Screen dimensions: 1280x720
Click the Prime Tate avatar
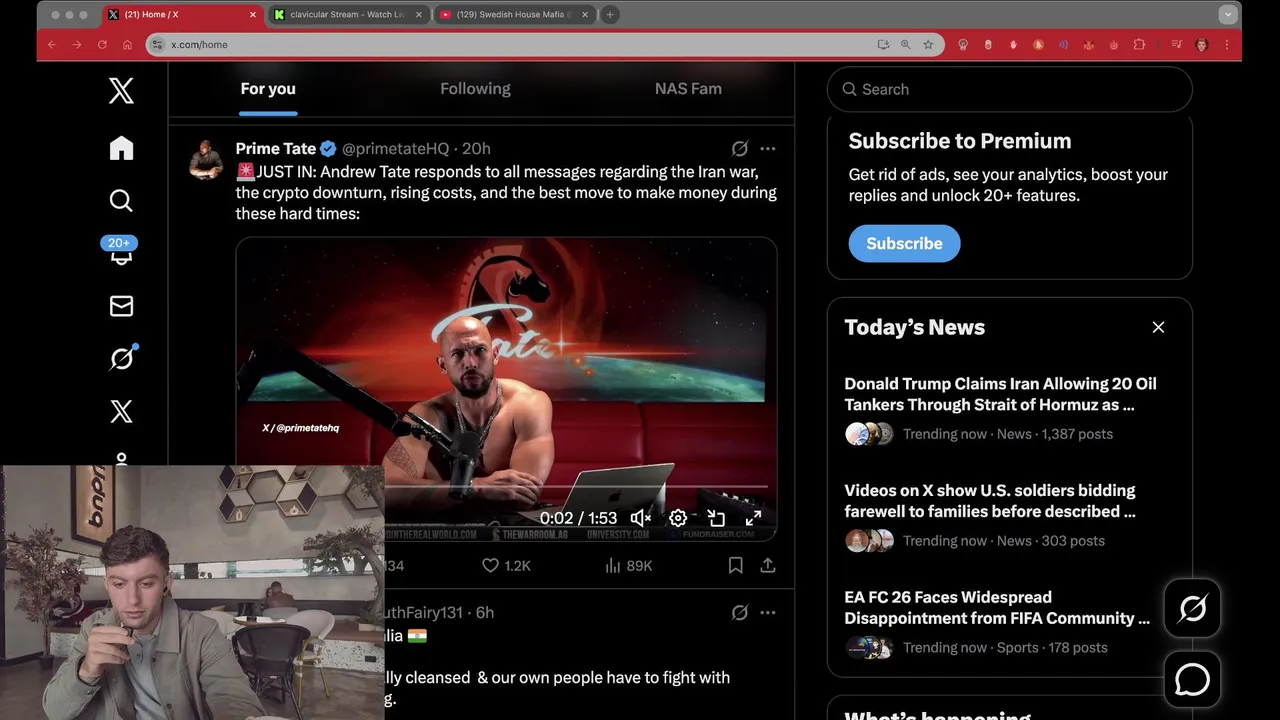pyautogui.click(x=206, y=160)
